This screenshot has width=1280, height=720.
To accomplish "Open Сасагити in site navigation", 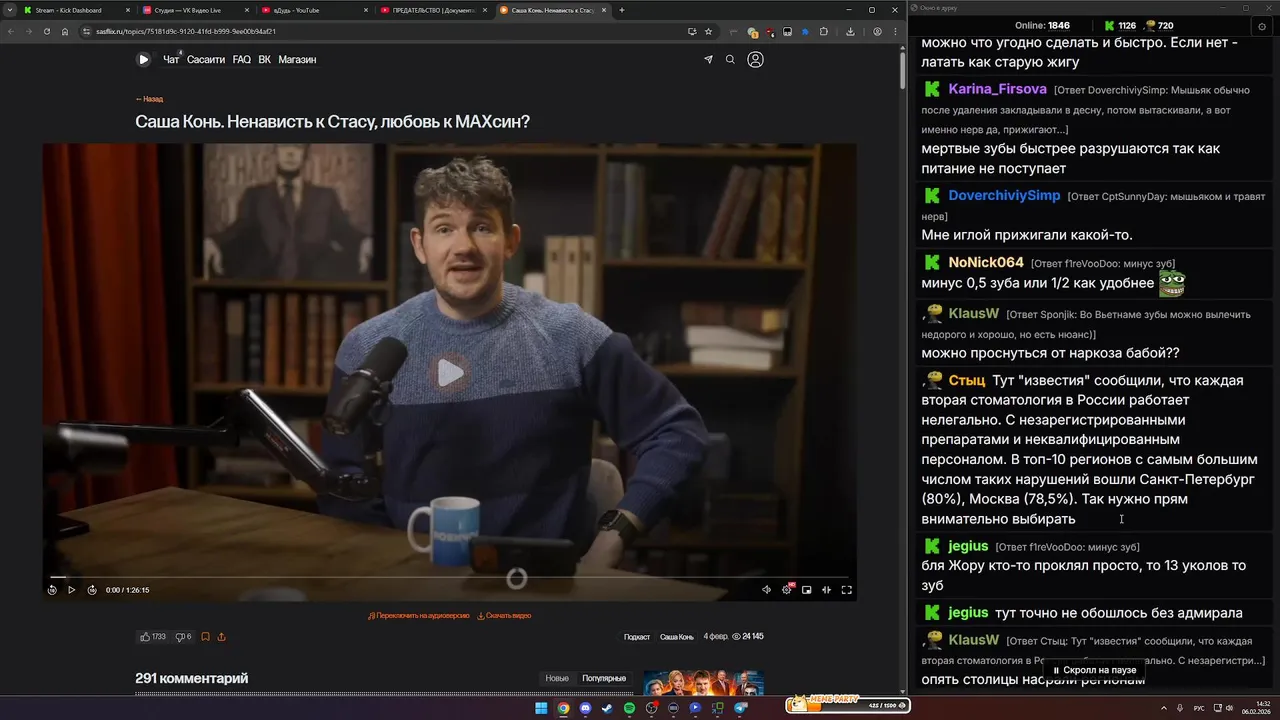I will (206, 60).
